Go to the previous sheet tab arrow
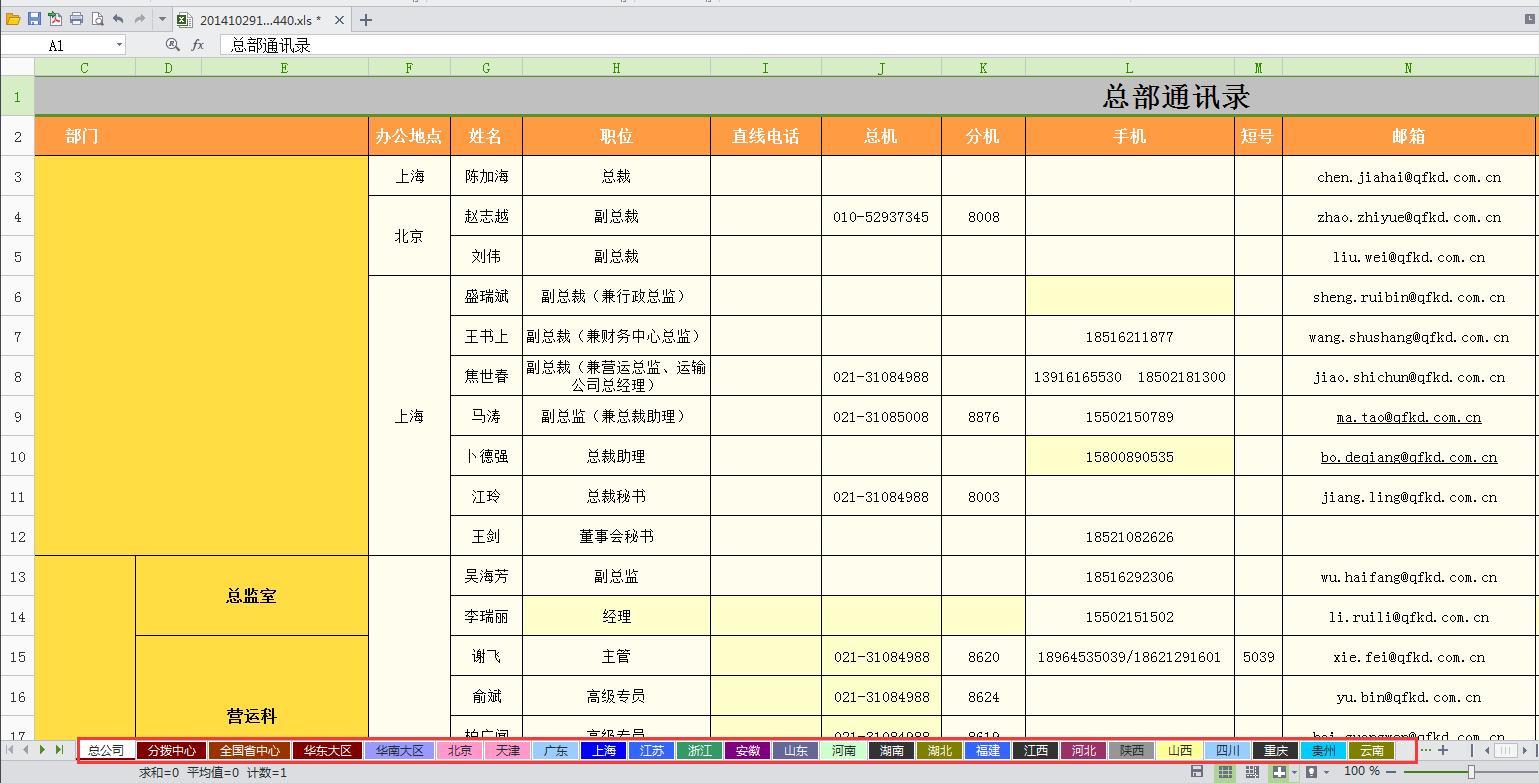This screenshot has height=783, width=1539. click(26, 749)
